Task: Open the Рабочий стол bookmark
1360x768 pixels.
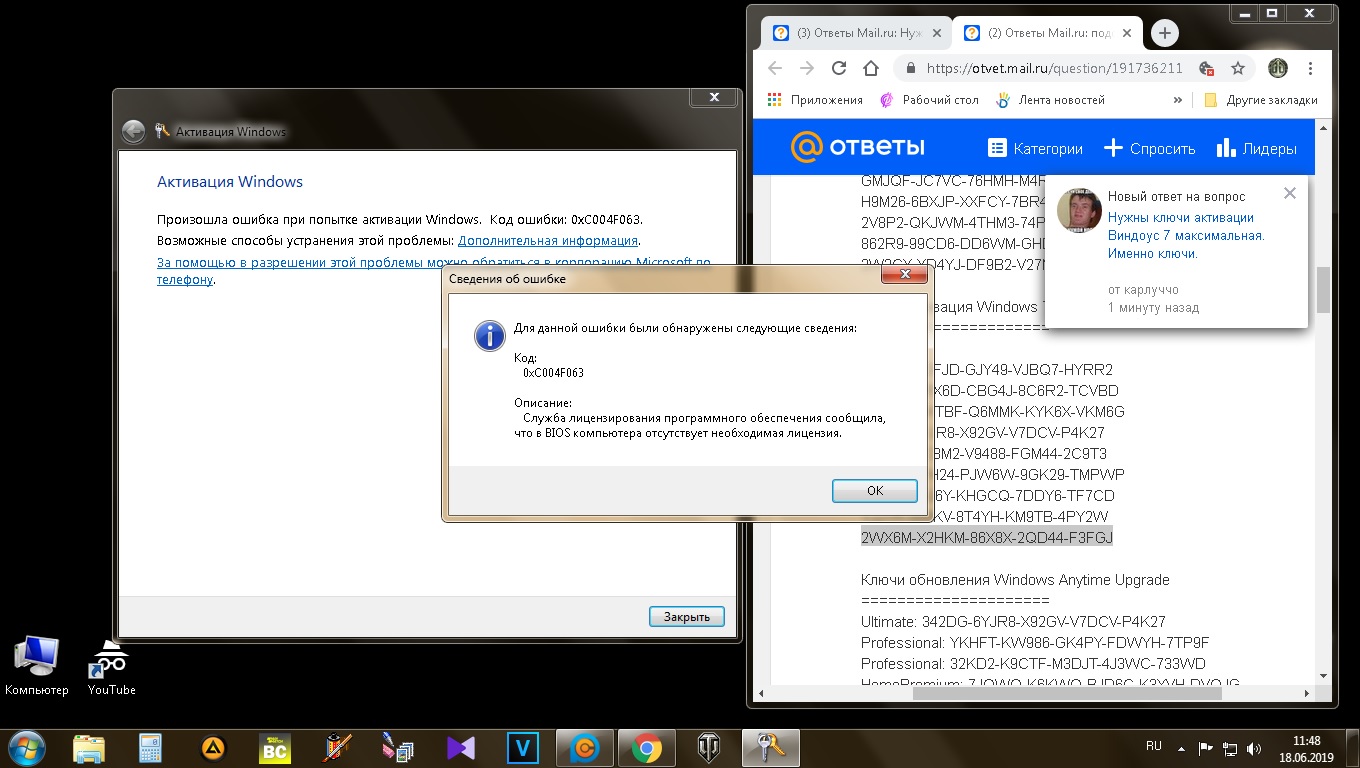Action: [x=929, y=100]
